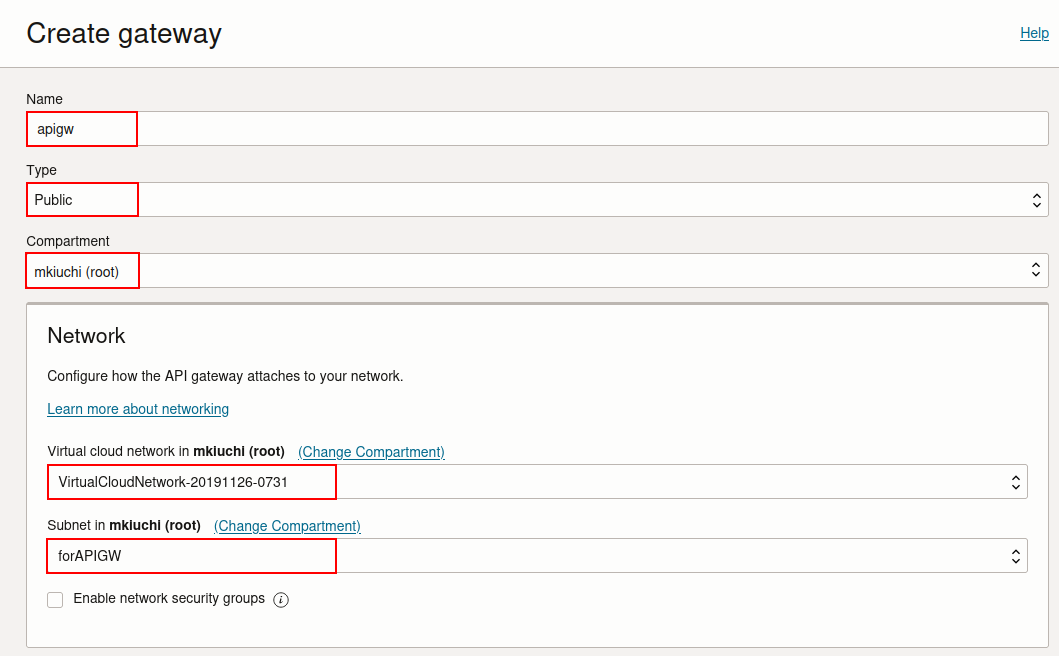Click the arrow icon of Subnet selector
1059x656 pixels.
tap(1015, 556)
